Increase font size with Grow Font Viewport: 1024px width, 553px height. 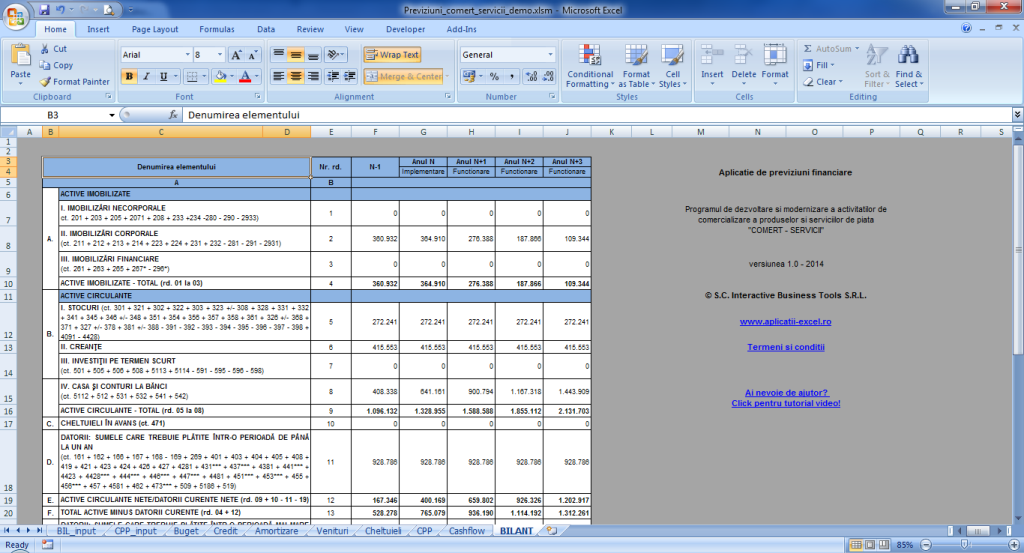click(x=236, y=55)
